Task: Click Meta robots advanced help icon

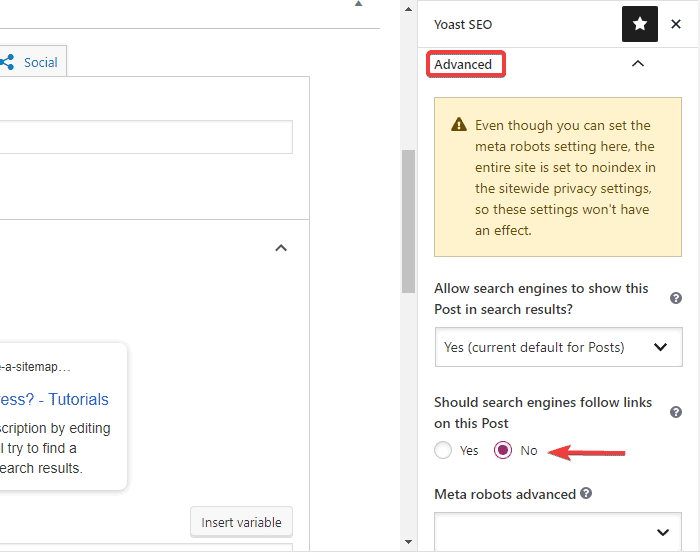Action: pos(586,494)
